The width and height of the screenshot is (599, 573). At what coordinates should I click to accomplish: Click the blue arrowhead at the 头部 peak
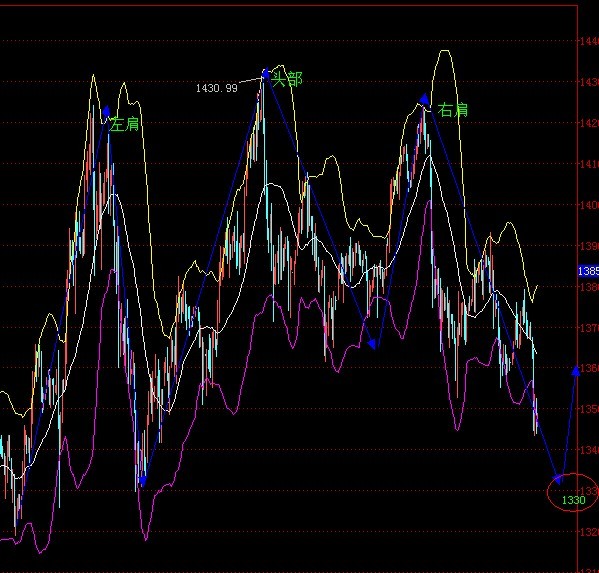click(x=266, y=73)
